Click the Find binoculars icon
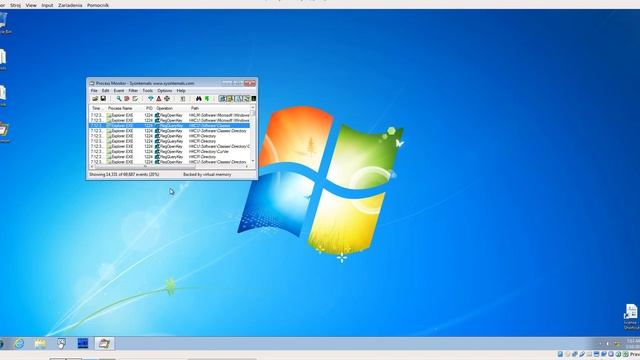Viewport: 640px width, 360px height. 199,98
